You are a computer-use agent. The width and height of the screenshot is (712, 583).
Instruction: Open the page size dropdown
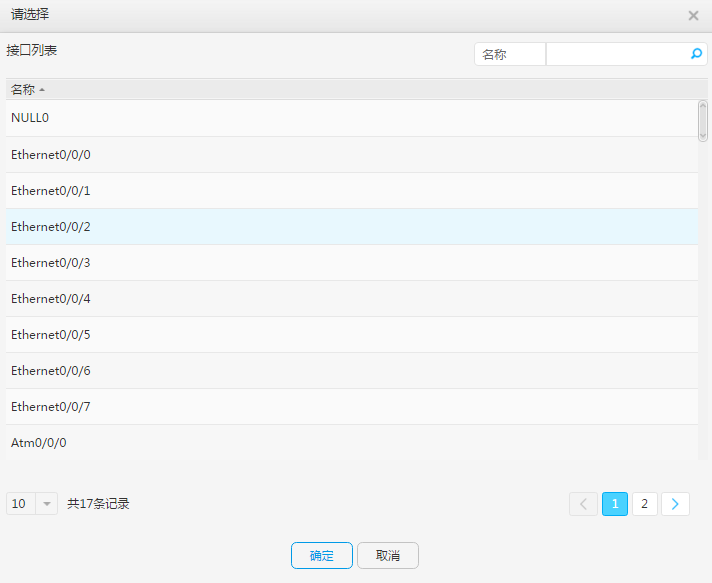coord(47,504)
